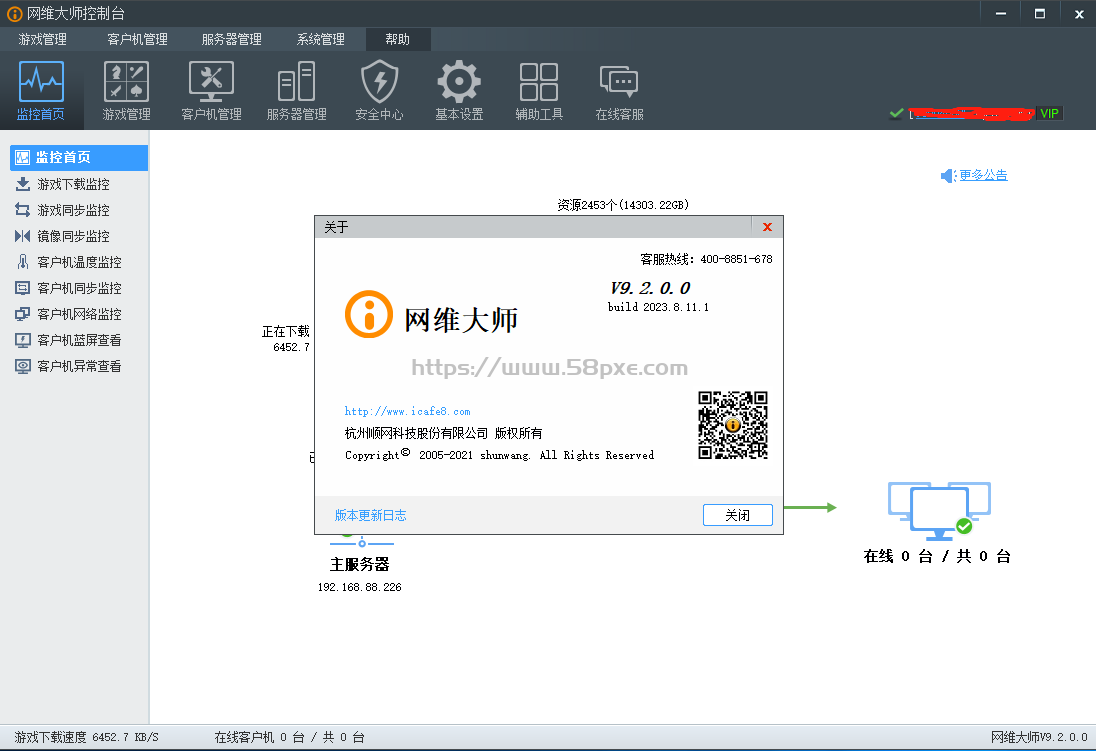The width and height of the screenshot is (1096, 751).
Task: Click the 主服务器 label
Action: pyautogui.click(x=359, y=564)
